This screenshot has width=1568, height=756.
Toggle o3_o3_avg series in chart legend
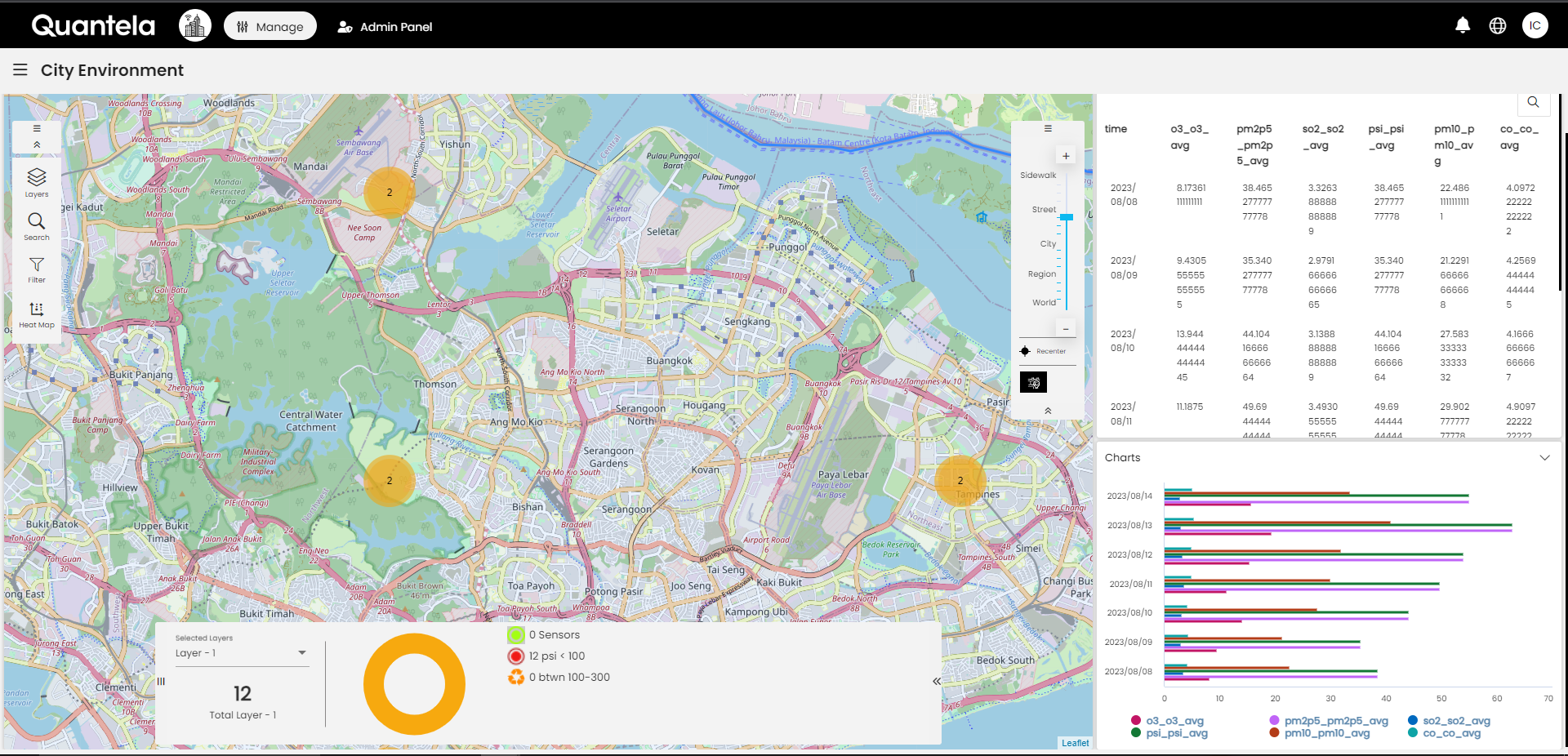(x=1168, y=721)
